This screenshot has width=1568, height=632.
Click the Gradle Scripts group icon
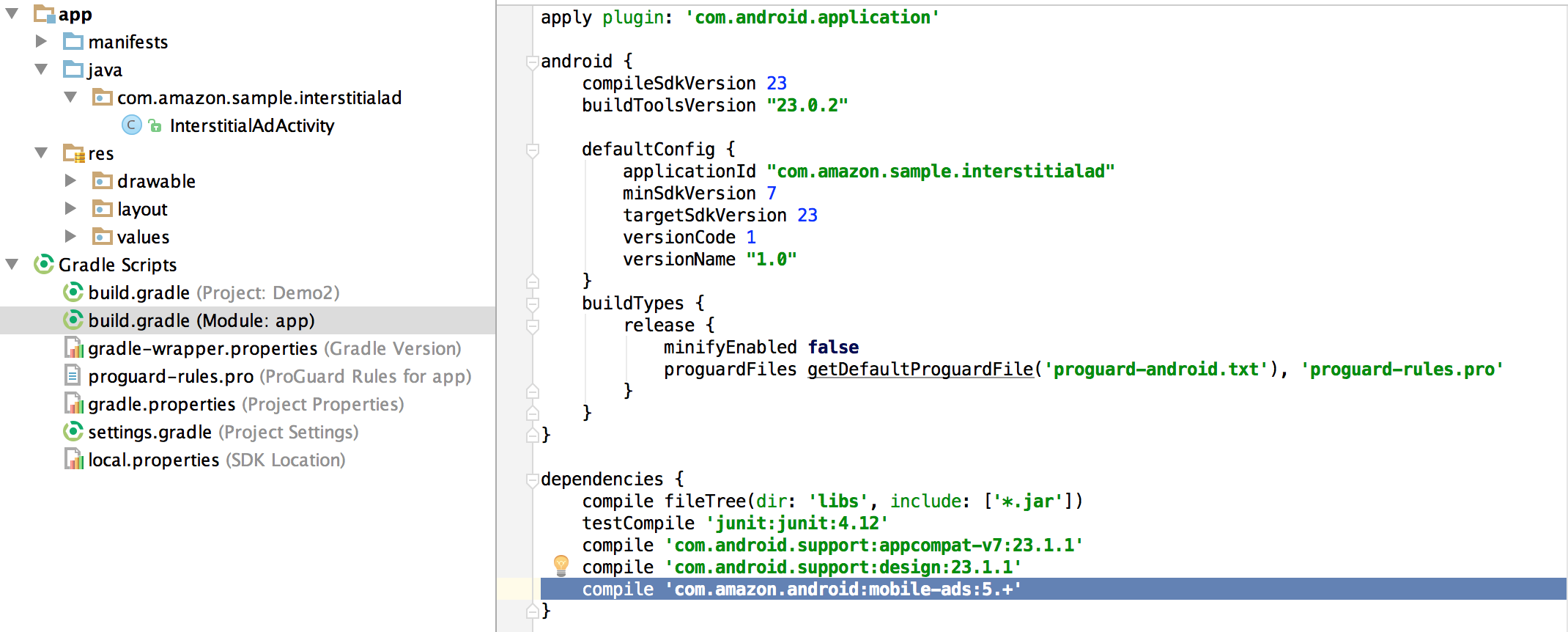click(x=44, y=264)
